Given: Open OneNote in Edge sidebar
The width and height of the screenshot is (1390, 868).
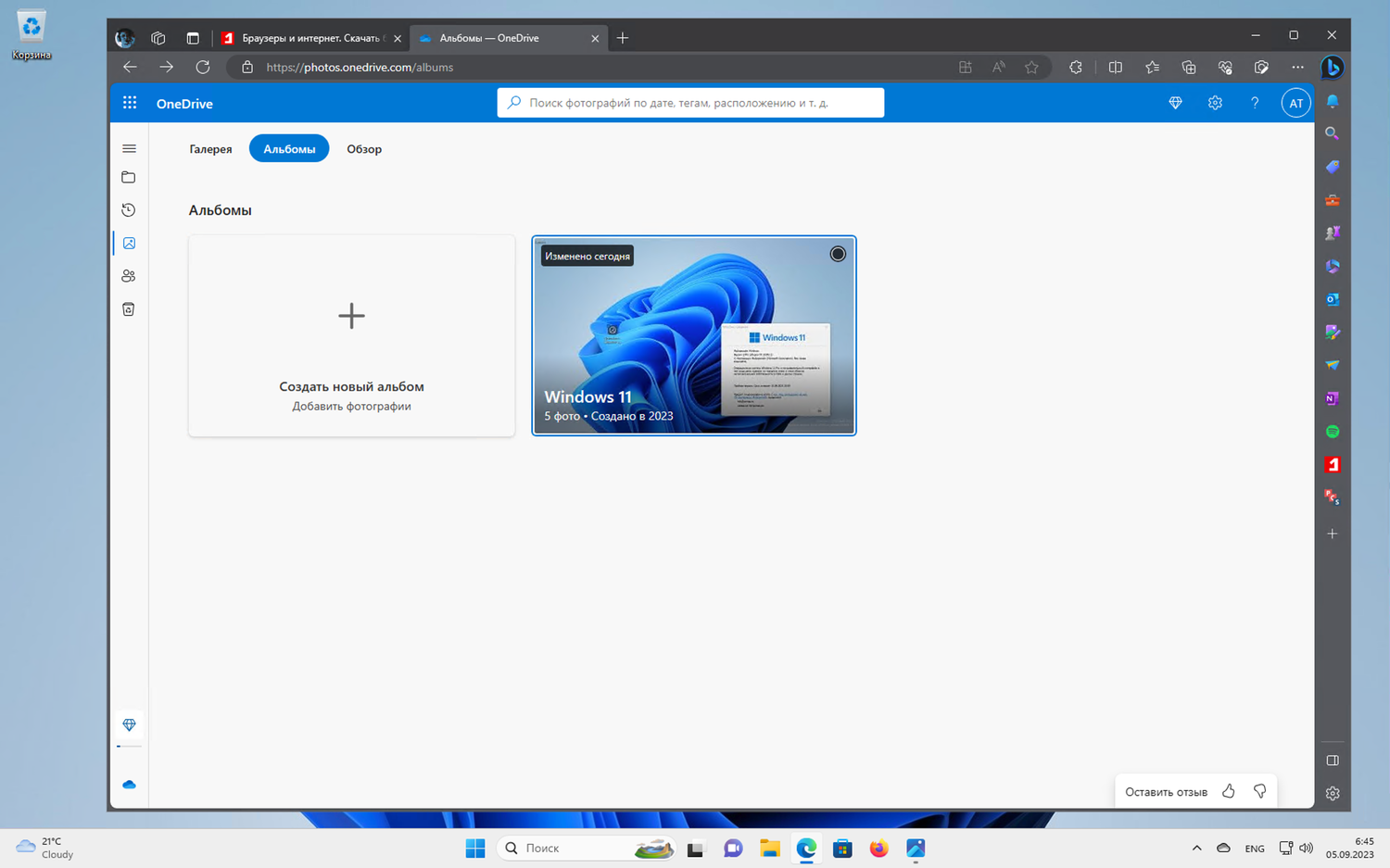Looking at the screenshot, I should [x=1333, y=398].
